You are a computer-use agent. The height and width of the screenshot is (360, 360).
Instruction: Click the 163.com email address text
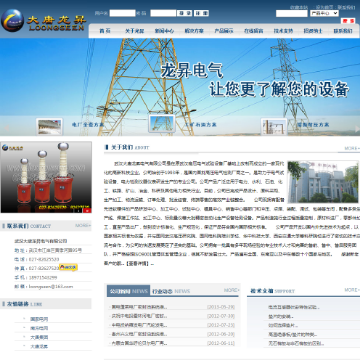click(x=51, y=286)
